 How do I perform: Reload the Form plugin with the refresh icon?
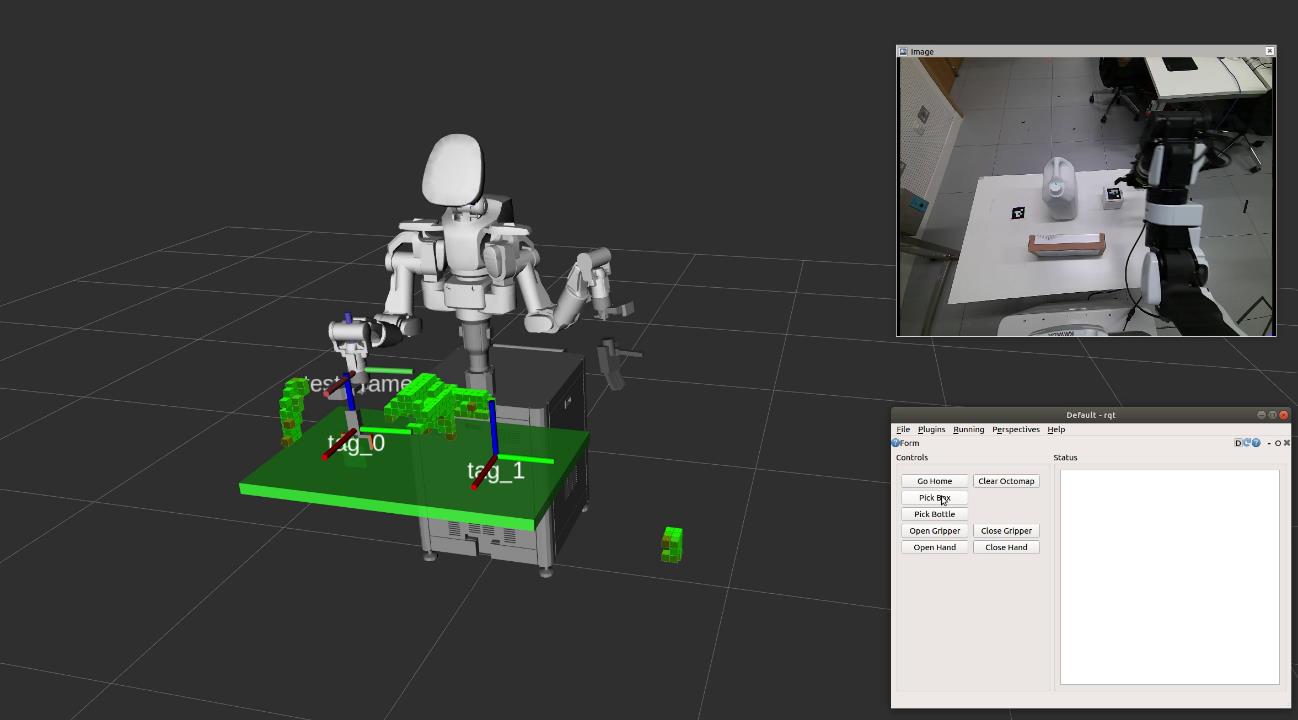1247,443
